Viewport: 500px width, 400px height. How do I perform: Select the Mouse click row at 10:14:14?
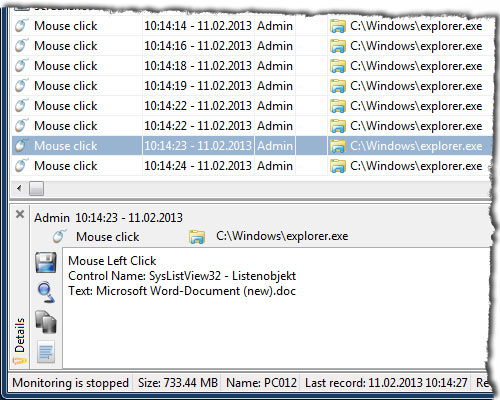(x=252, y=26)
